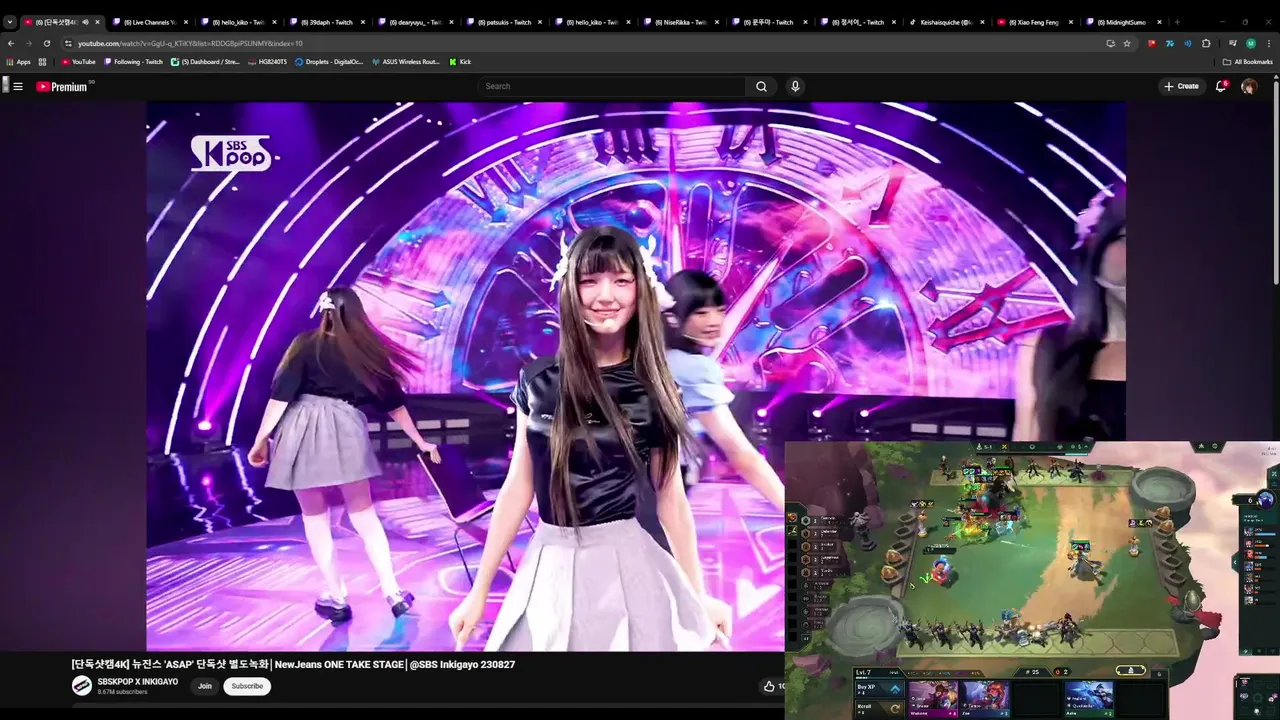
Task: Like the video with thumbs-up icon
Action: pos(769,686)
